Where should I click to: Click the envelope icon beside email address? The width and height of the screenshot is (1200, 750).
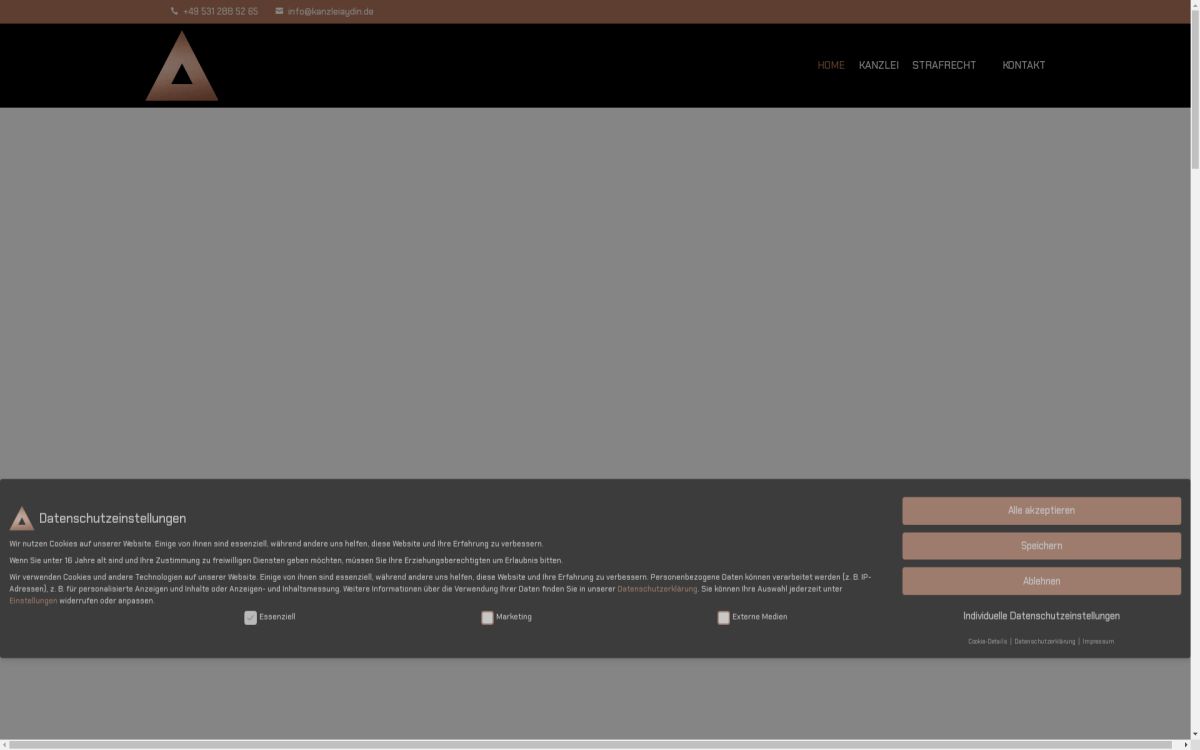[x=279, y=12]
